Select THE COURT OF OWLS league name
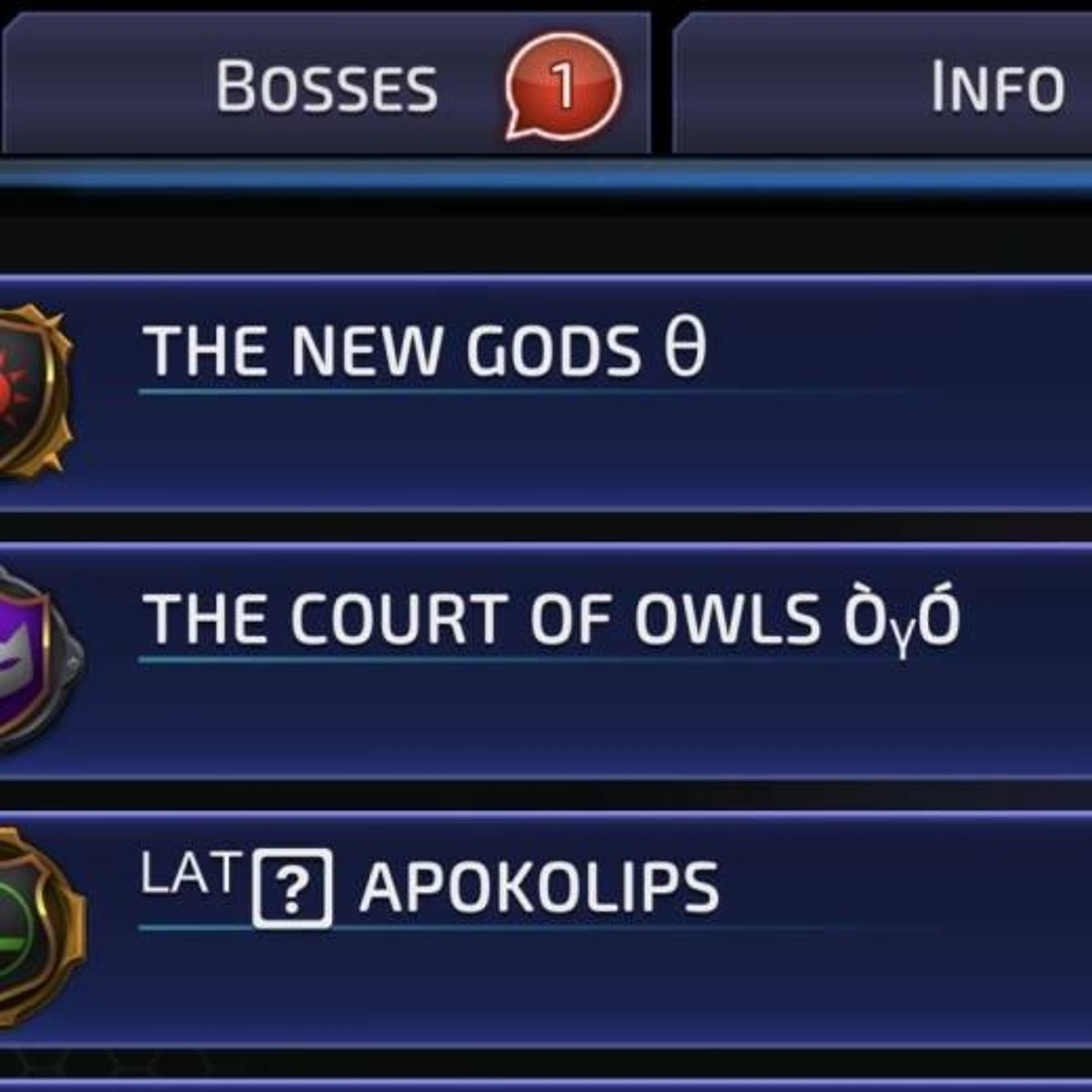Image resolution: width=1092 pixels, height=1092 pixels. click(x=480, y=619)
